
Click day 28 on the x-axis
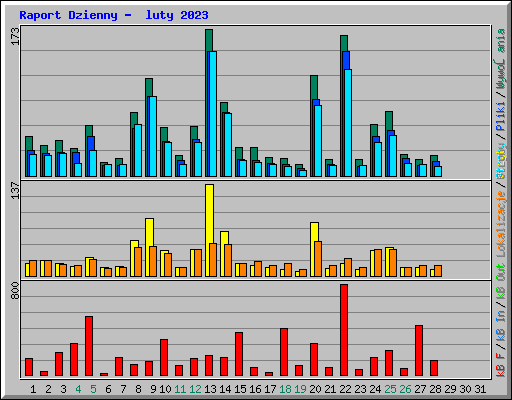[435, 389]
